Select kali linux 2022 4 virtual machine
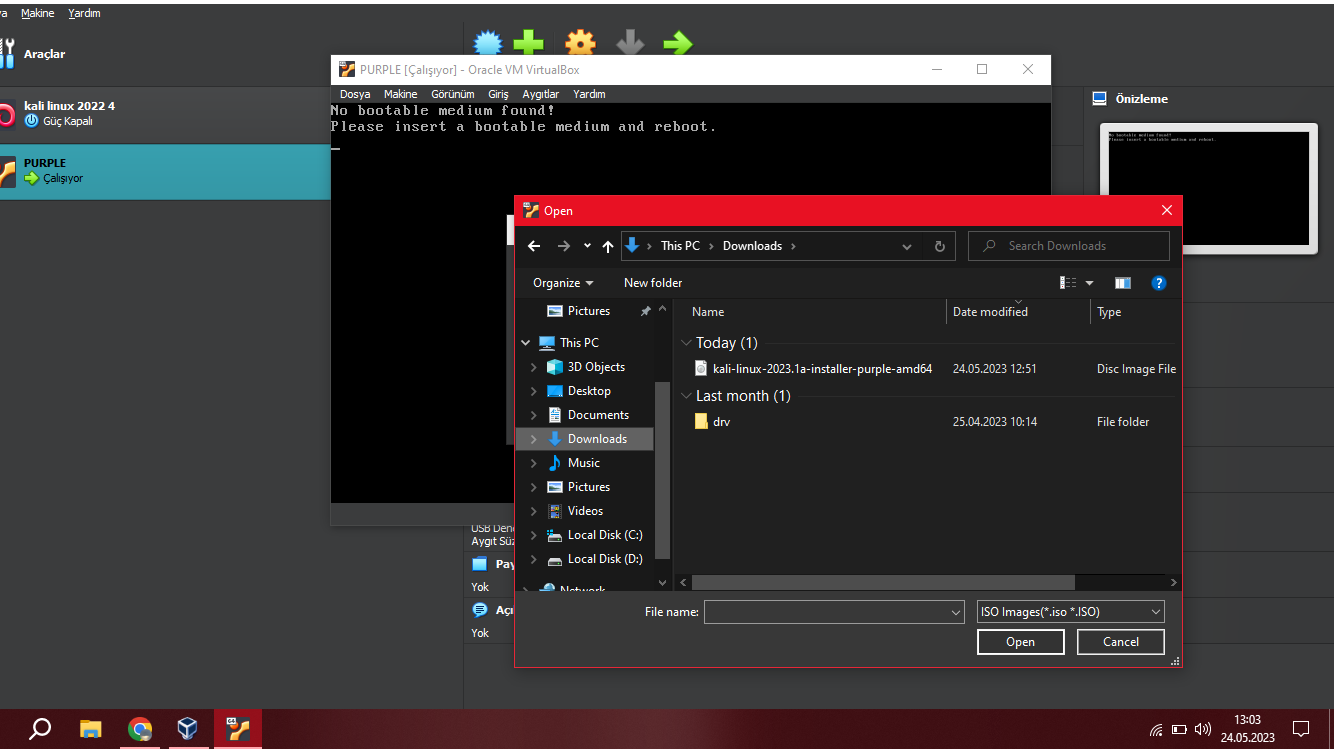Image resolution: width=1334 pixels, height=749 pixels. [x=165, y=113]
